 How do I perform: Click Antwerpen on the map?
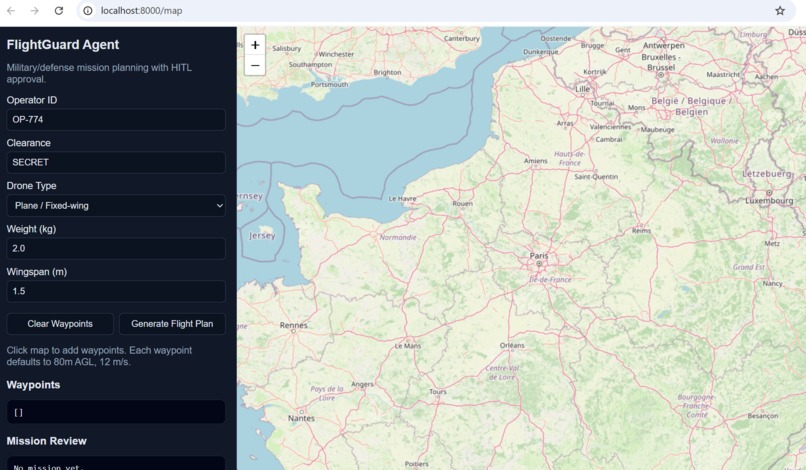[664, 45]
